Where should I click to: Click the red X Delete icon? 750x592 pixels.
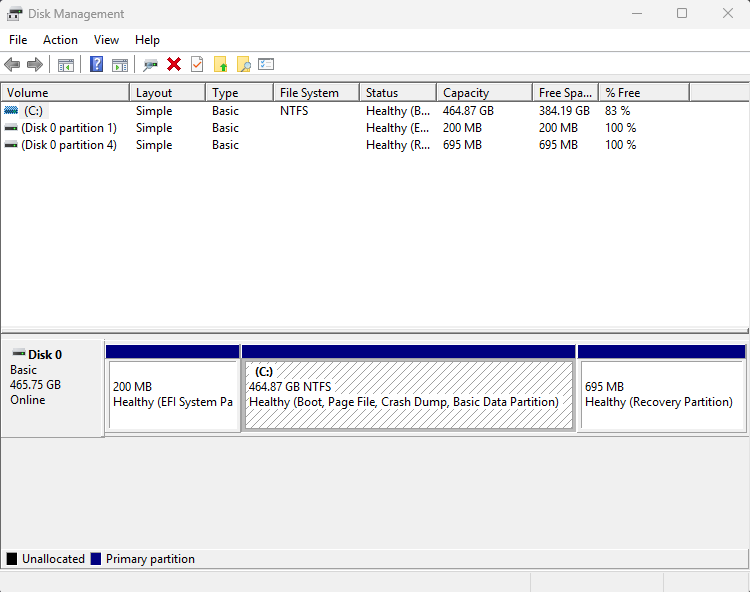tap(174, 64)
